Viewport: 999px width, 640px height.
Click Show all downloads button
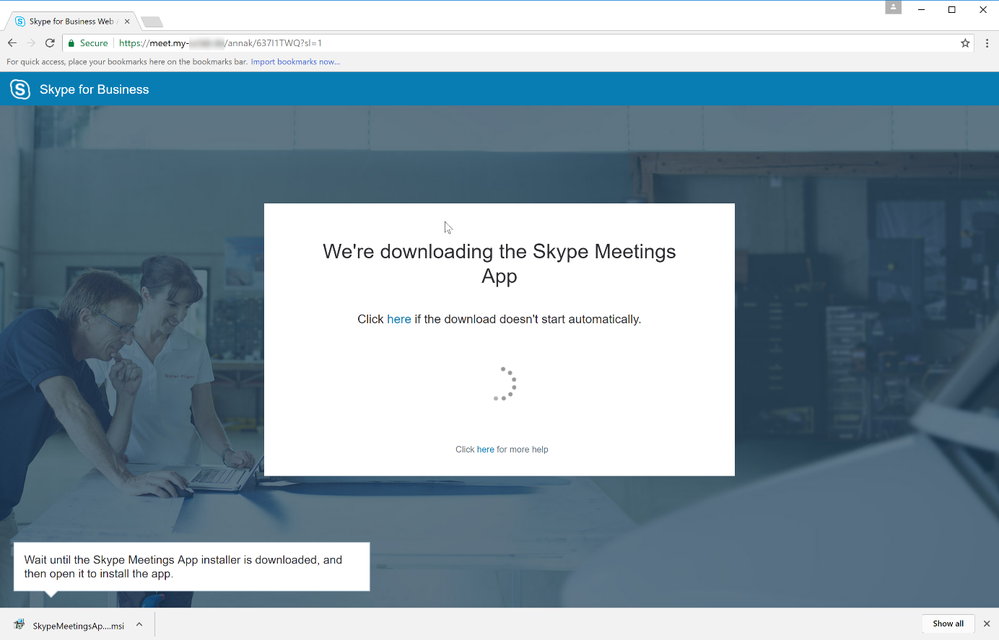pyautogui.click(x=948, y=623)
